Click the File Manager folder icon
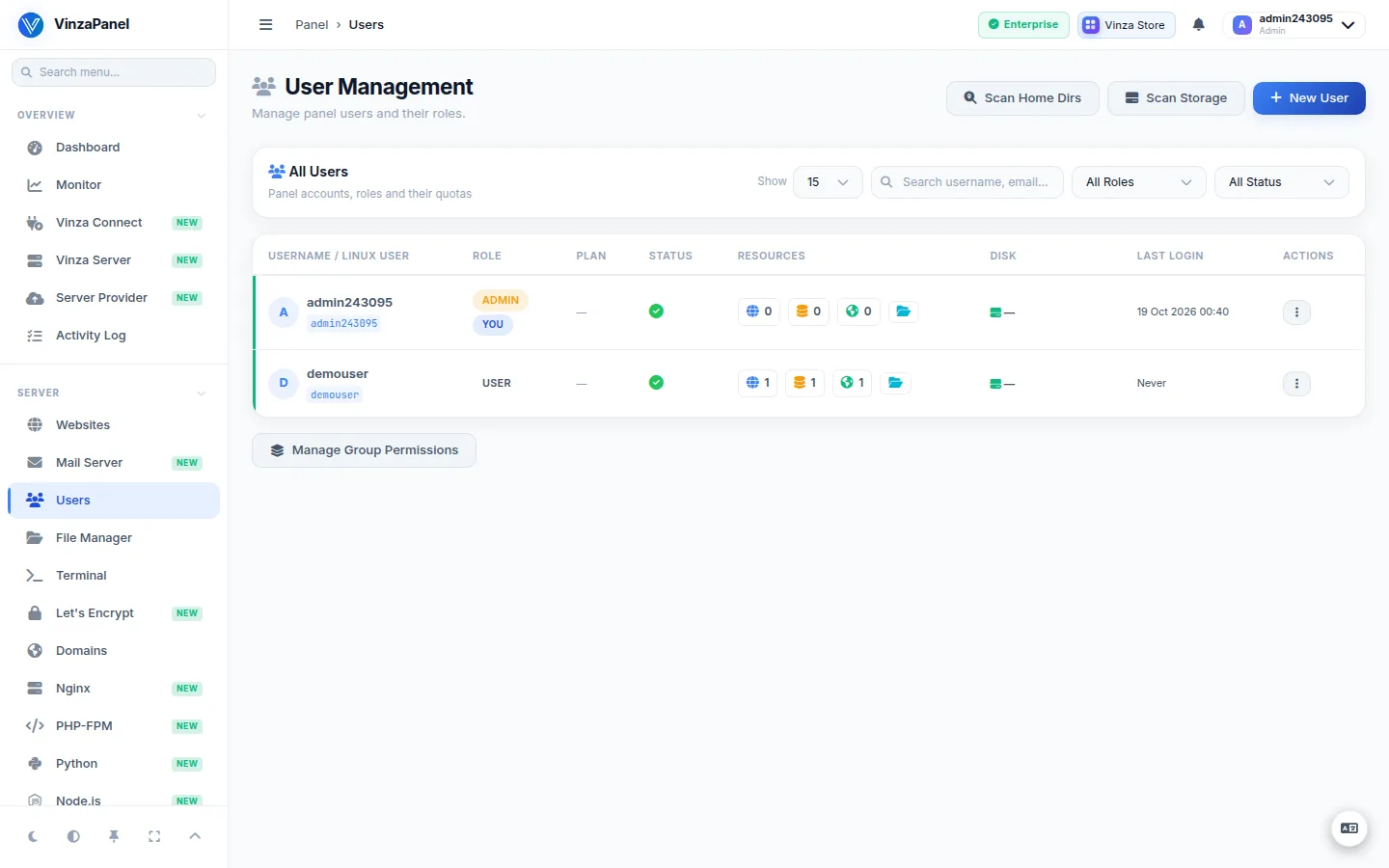This screenshot has width=1389, height=868. [x=35, y=538]
